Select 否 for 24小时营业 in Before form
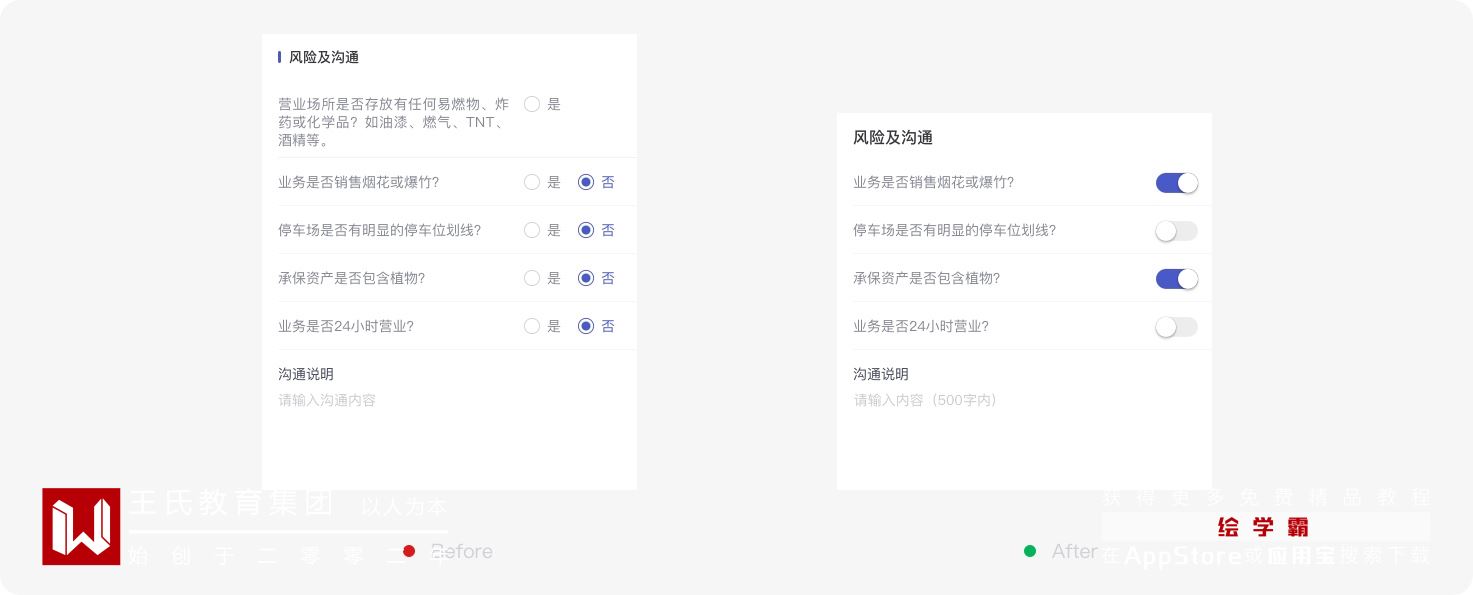This screenshot has height=595, width=1473. pyautogui.click(x=586, y=326)
